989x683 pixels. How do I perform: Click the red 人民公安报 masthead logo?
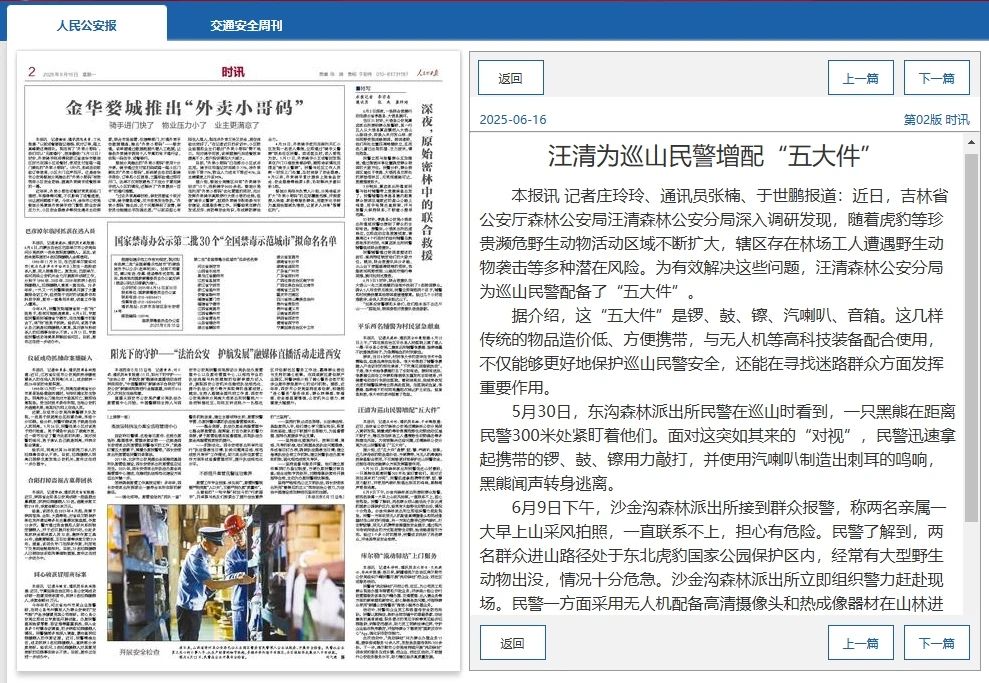click(x=428, y=73)
